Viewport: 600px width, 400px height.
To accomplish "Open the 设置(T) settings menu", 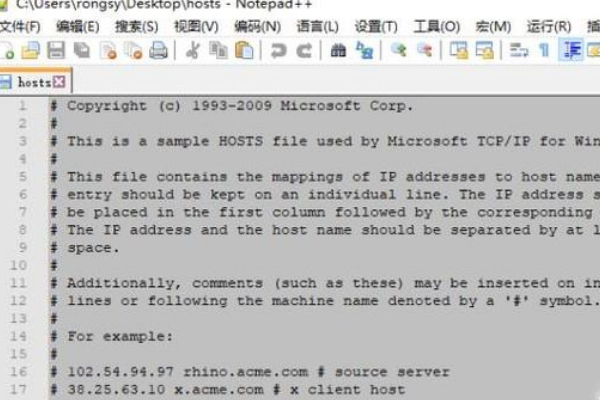I will (376, 27).
